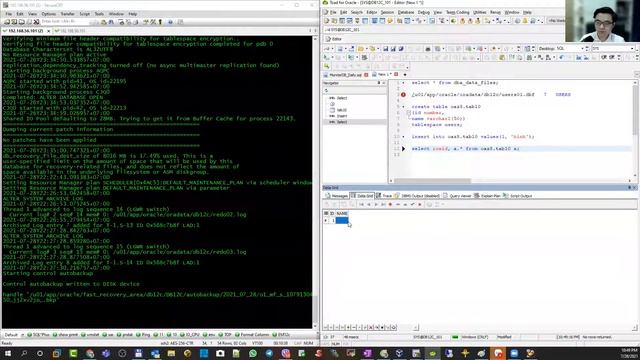Image resolution: width=640 pixels, height=360 pixels.
Task: Expand the open file folder dropdown arrow
Action: click(366, 49)
